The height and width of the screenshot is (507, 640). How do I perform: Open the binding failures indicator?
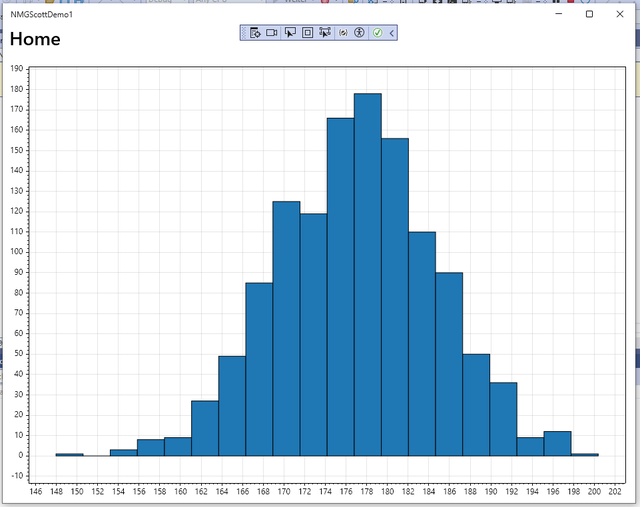click(344, 33)
